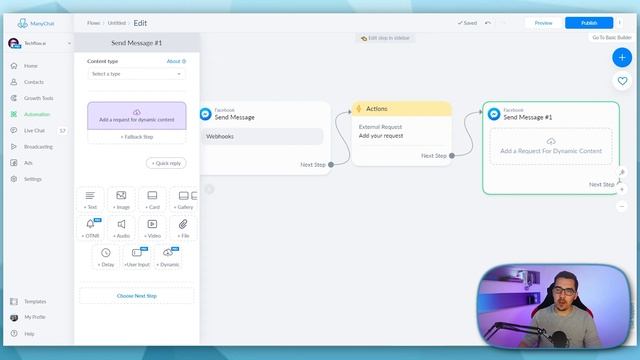The image size is (640, 360).
Task: Click Add a request for dynamic content
Action: [137, 116]
